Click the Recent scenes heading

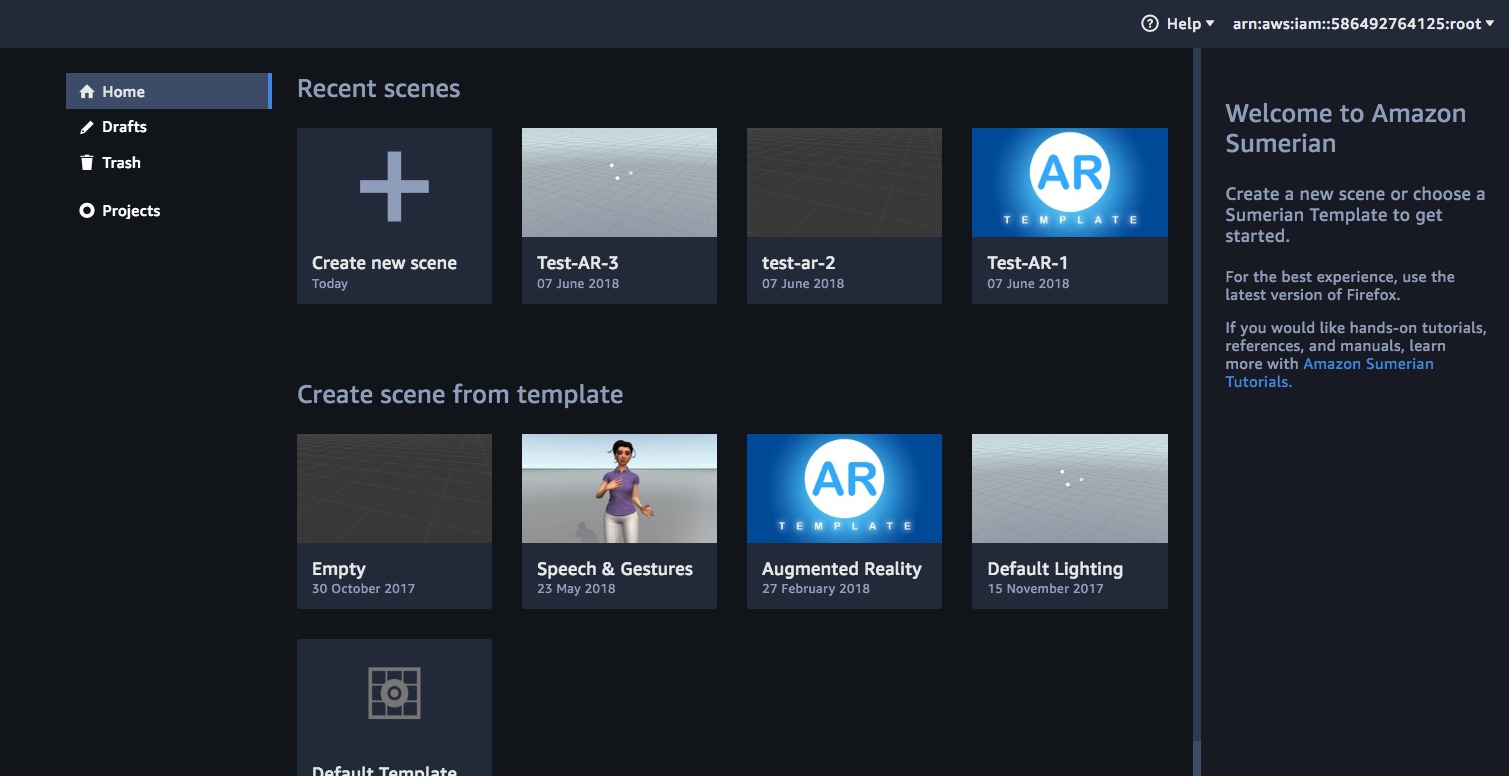(379, 88)
